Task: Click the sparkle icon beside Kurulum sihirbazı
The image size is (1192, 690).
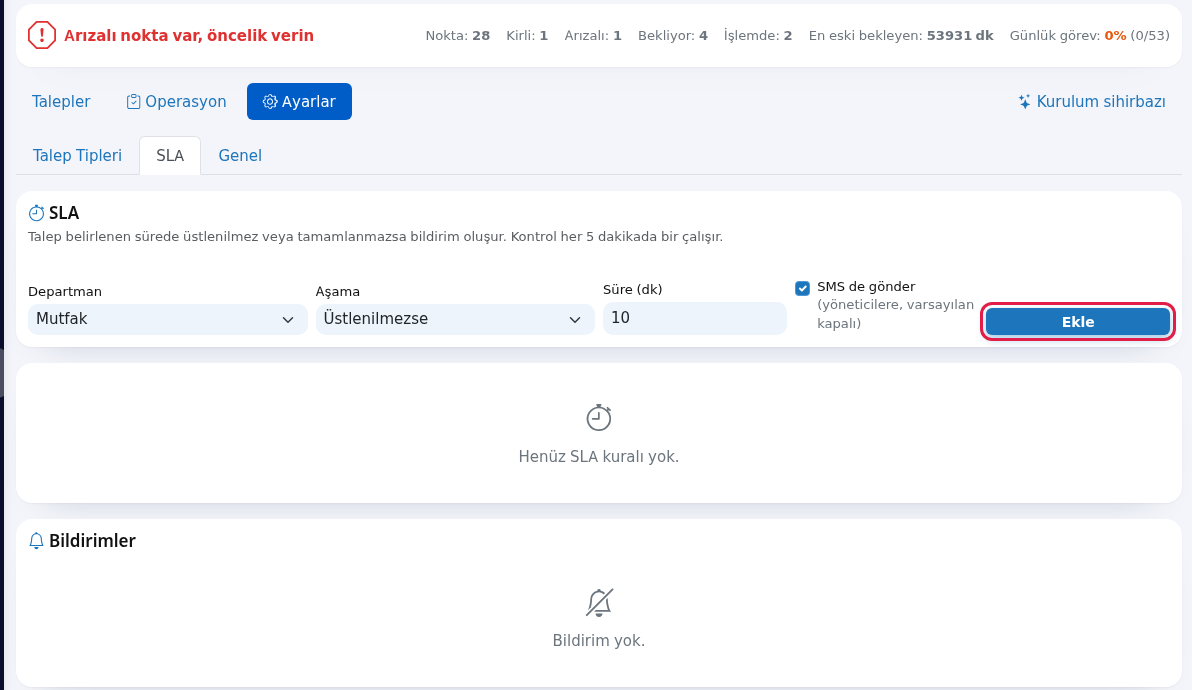Action: click(x=1025, y=101)
